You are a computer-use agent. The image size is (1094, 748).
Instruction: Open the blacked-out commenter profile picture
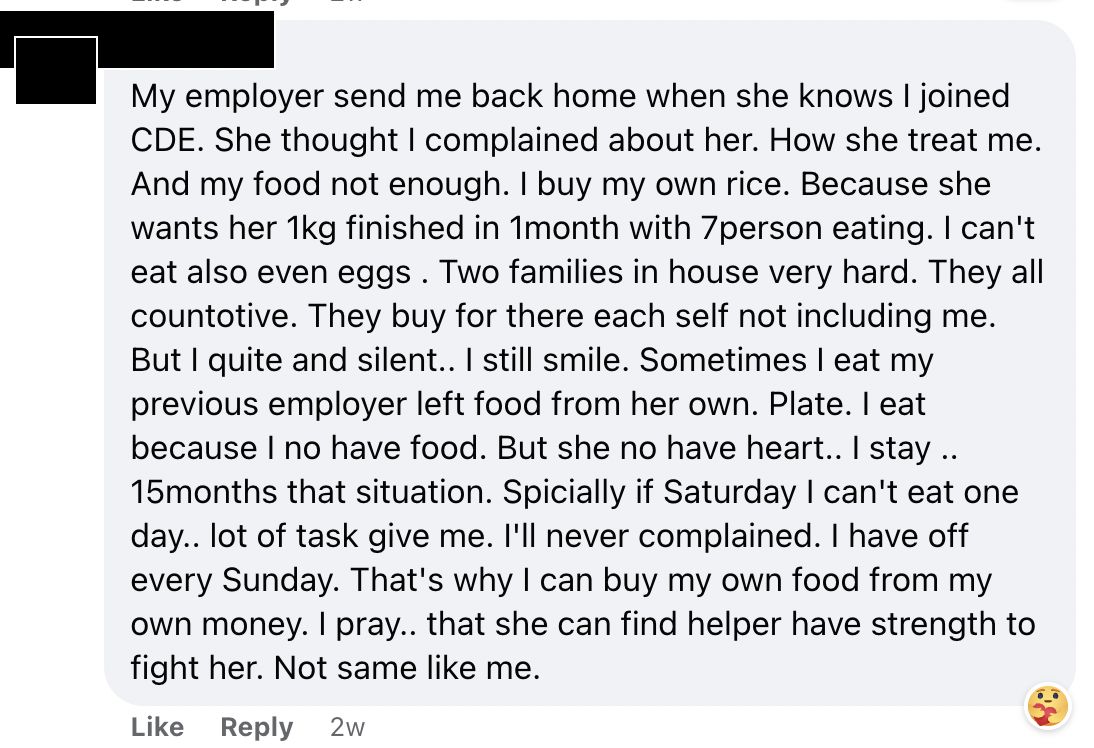pyautogui.click(x=56, y=70)
